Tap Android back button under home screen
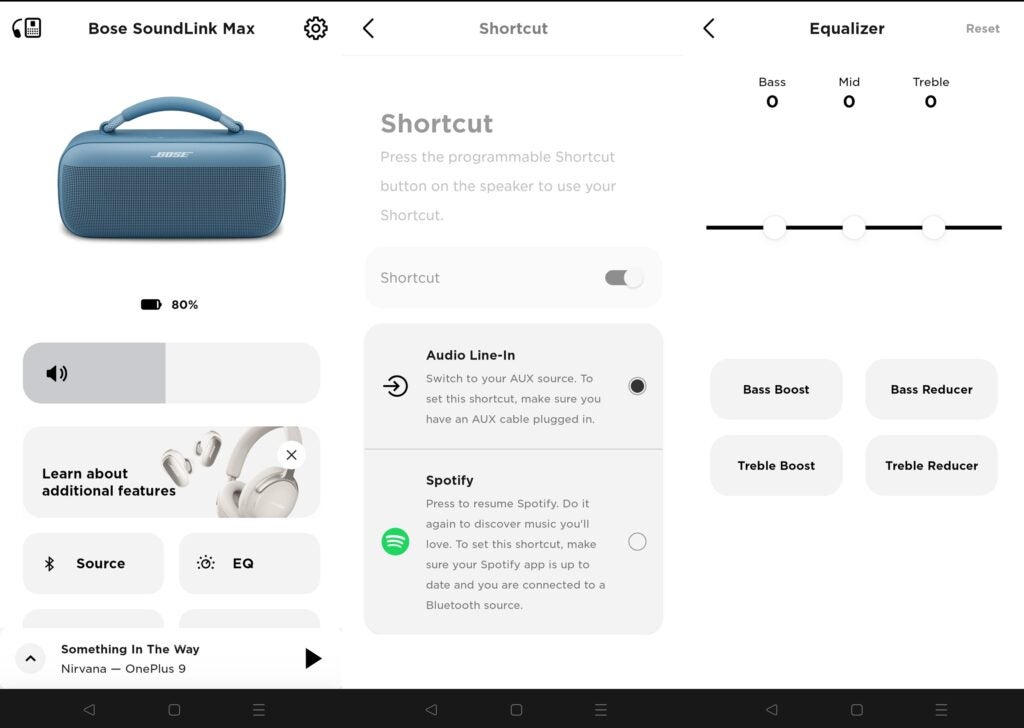This screenshot has width=1024, height=728. click(89, 709)
